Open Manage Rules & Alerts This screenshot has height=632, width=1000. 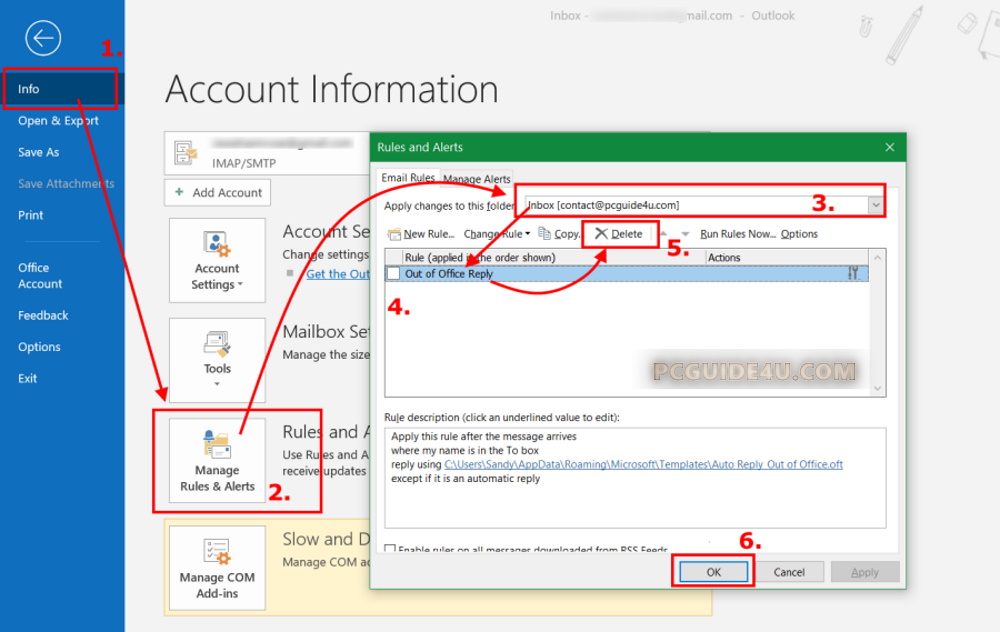click(x=217, y=461)
